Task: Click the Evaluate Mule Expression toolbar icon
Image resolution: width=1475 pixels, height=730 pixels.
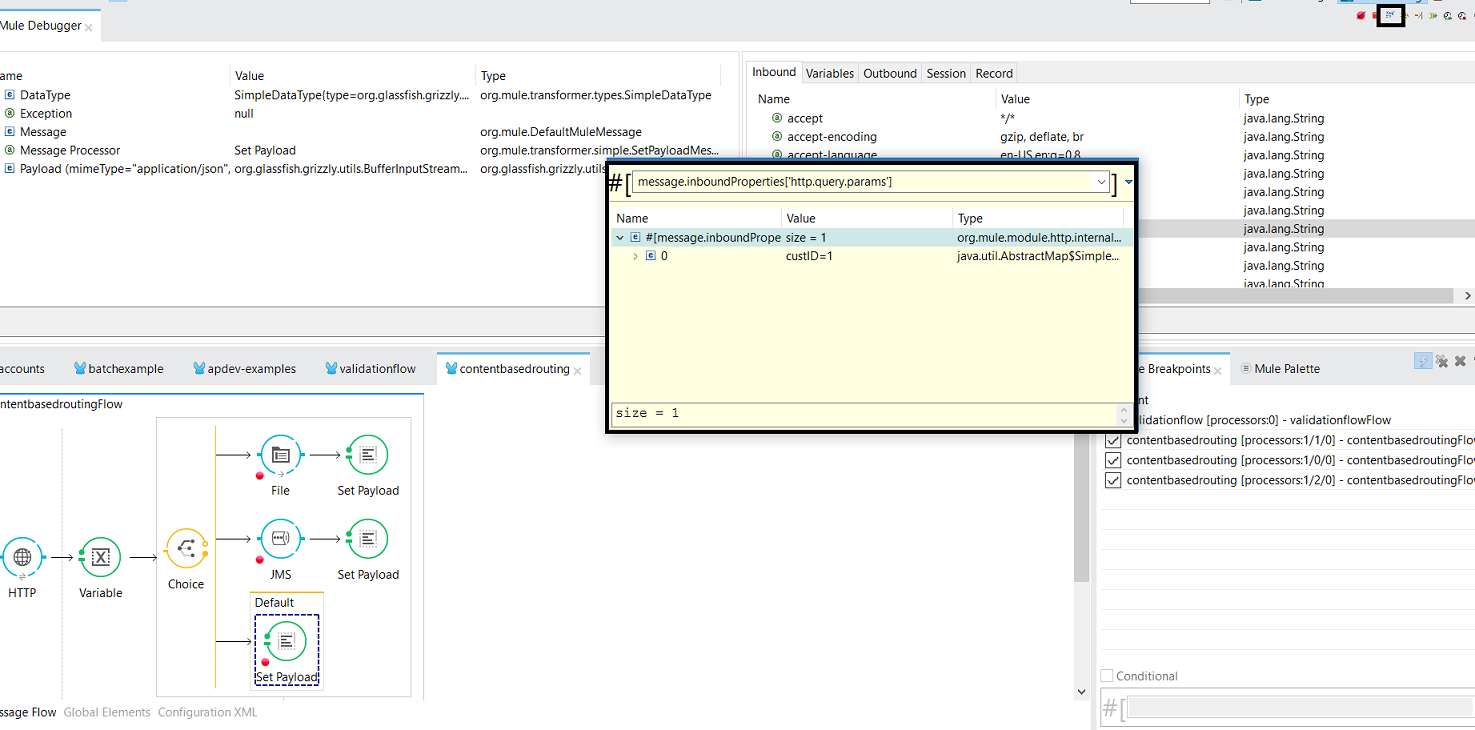Action: tap(1390, 15)
